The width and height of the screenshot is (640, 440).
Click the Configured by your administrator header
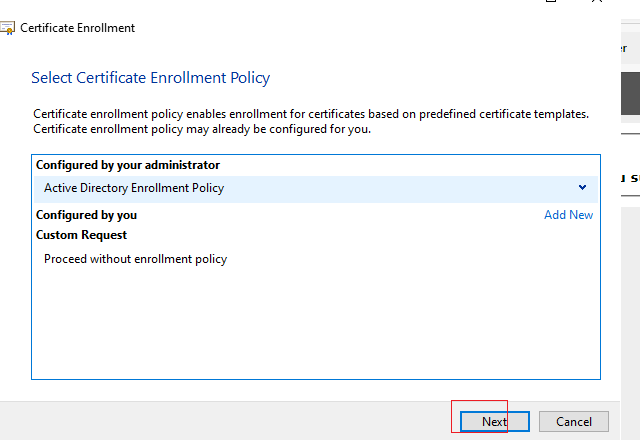click(128, 165)
